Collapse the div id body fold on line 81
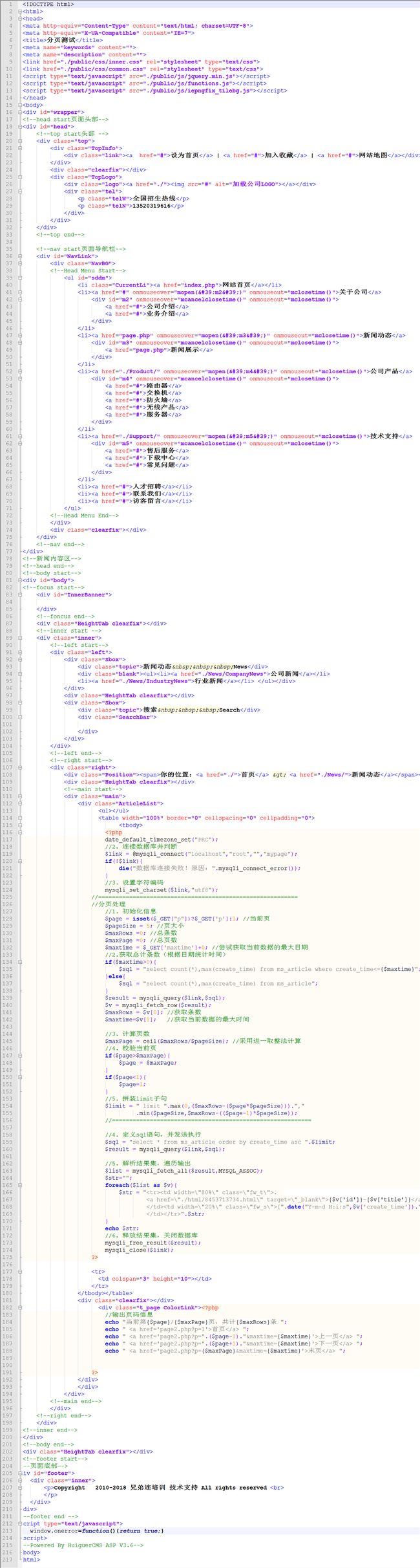The height and width of the screenshot is (1568, 420). pos(20,580)
